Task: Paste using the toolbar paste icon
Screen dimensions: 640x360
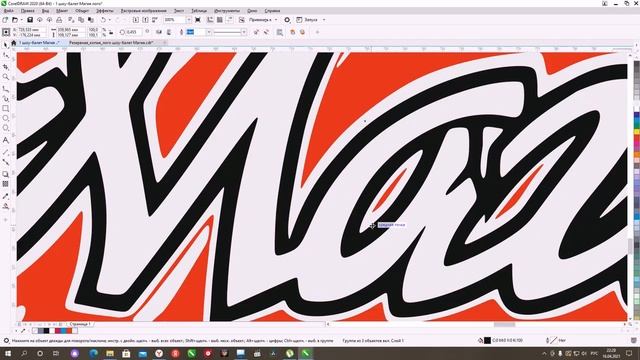Action: pos(91,20)
